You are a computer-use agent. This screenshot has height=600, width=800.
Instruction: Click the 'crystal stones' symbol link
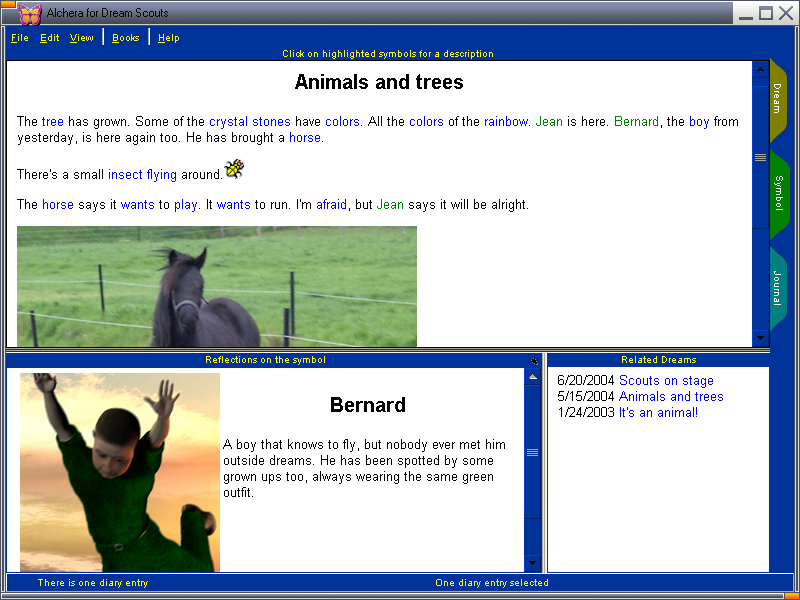tap(249, 121)
